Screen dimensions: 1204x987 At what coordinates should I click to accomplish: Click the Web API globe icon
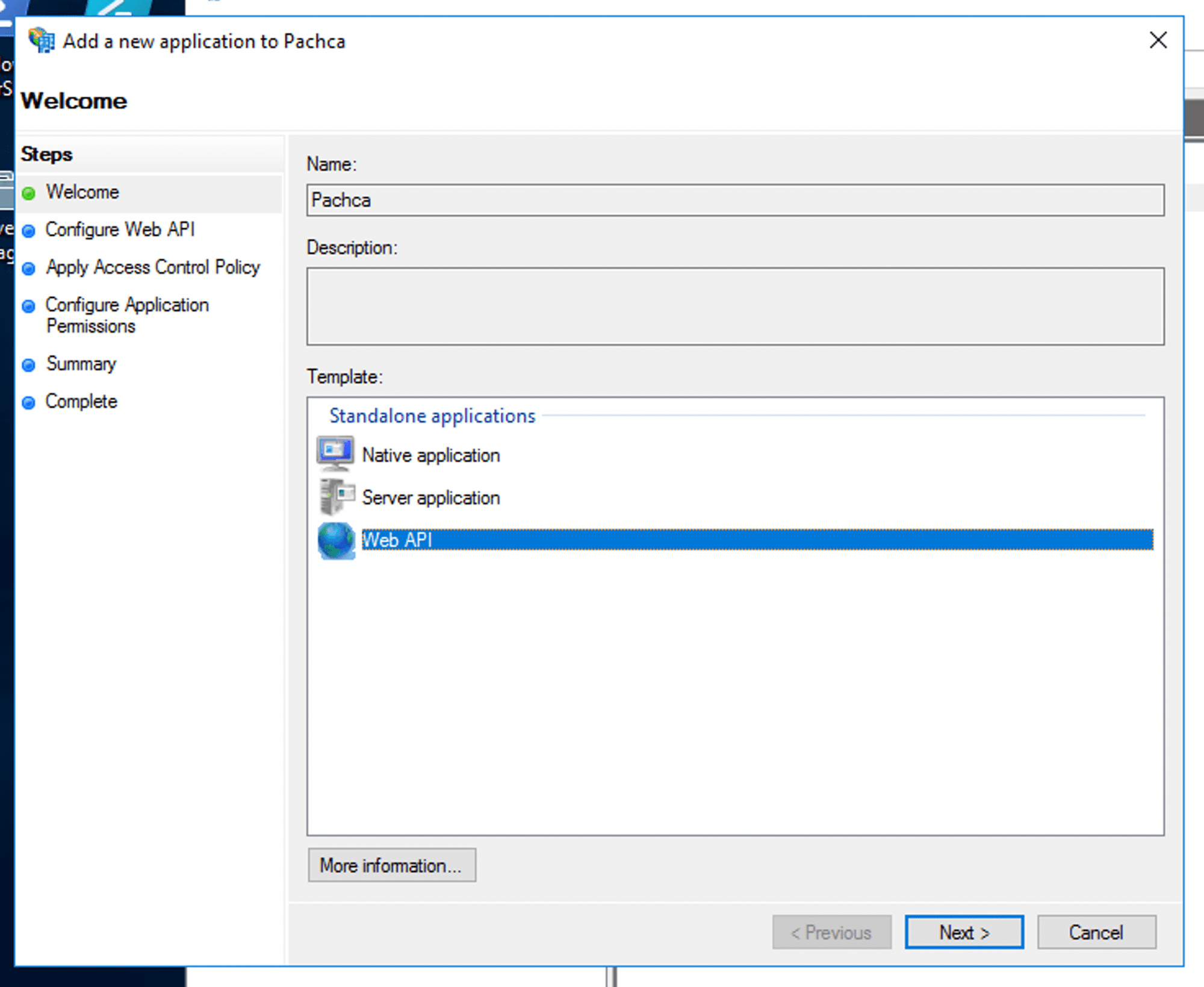point(336,540)
